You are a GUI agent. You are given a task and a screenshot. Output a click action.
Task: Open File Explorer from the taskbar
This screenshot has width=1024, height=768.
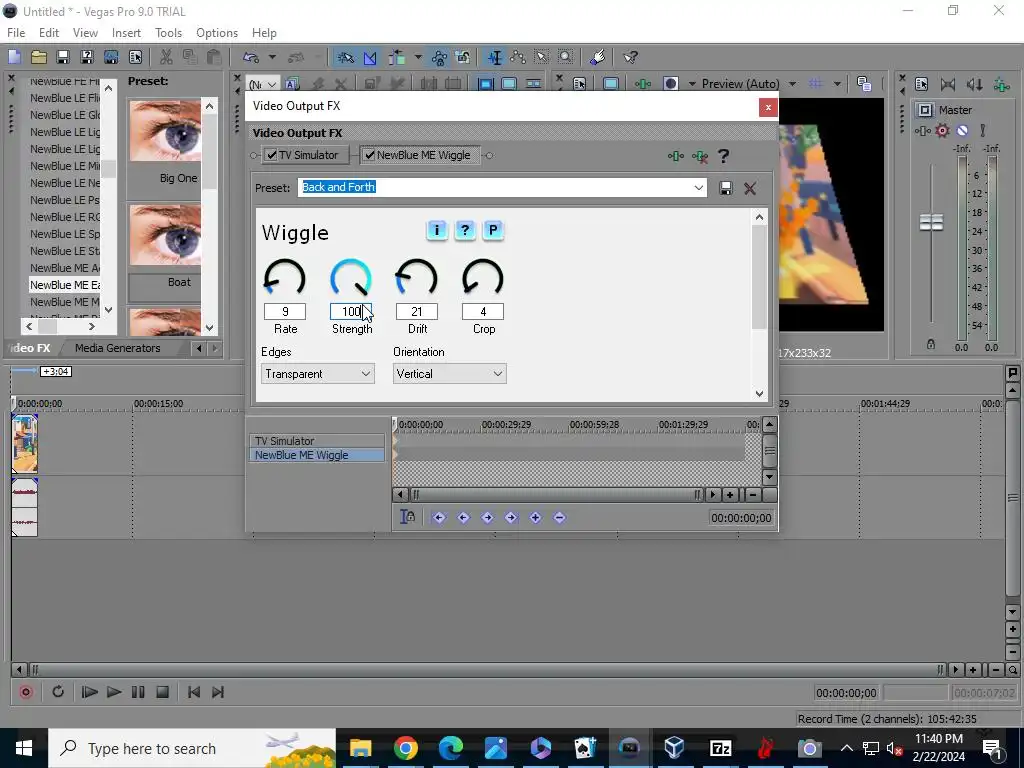(360, 748)
